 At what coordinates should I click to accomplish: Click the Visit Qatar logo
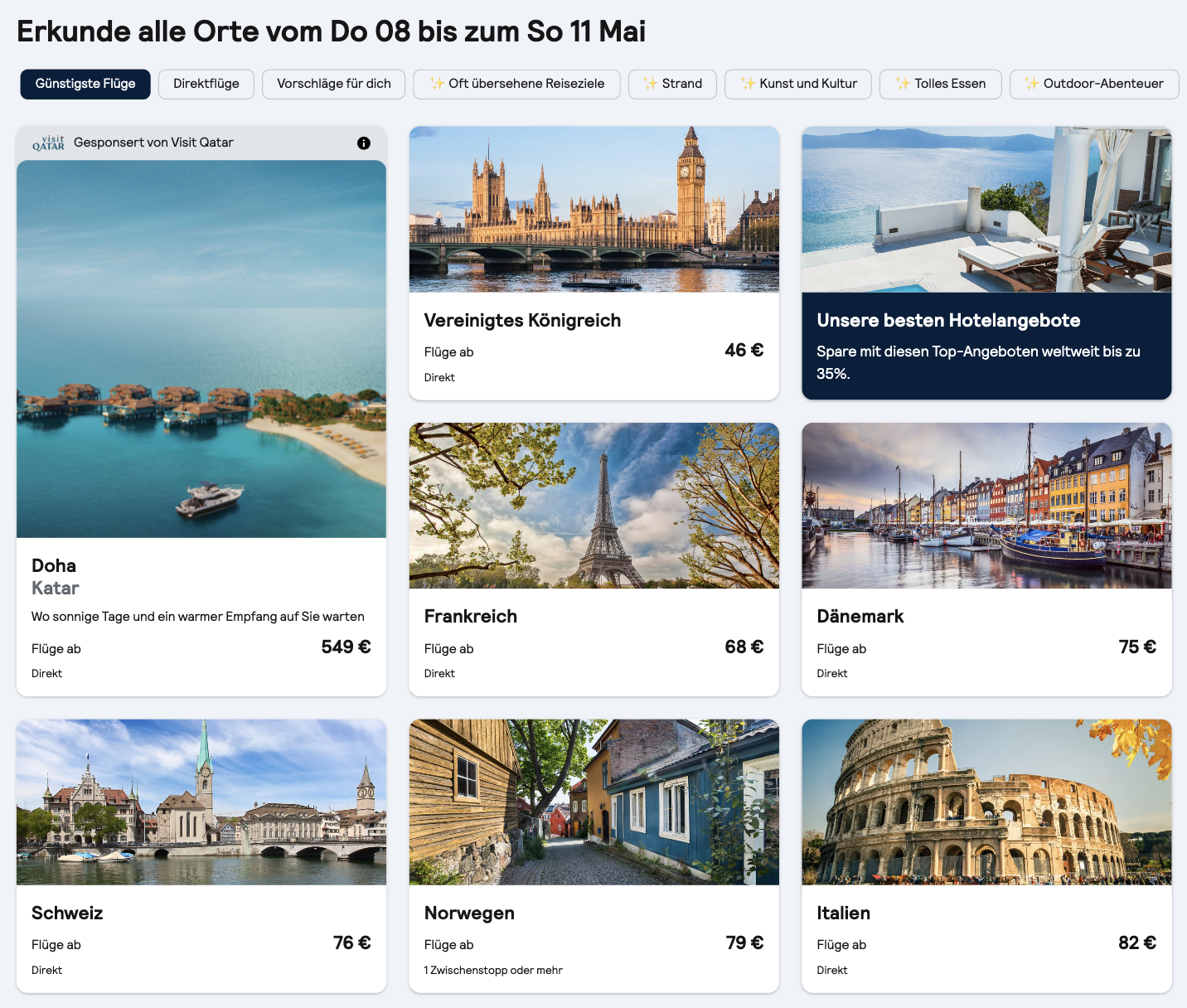(x=48, y=143)
